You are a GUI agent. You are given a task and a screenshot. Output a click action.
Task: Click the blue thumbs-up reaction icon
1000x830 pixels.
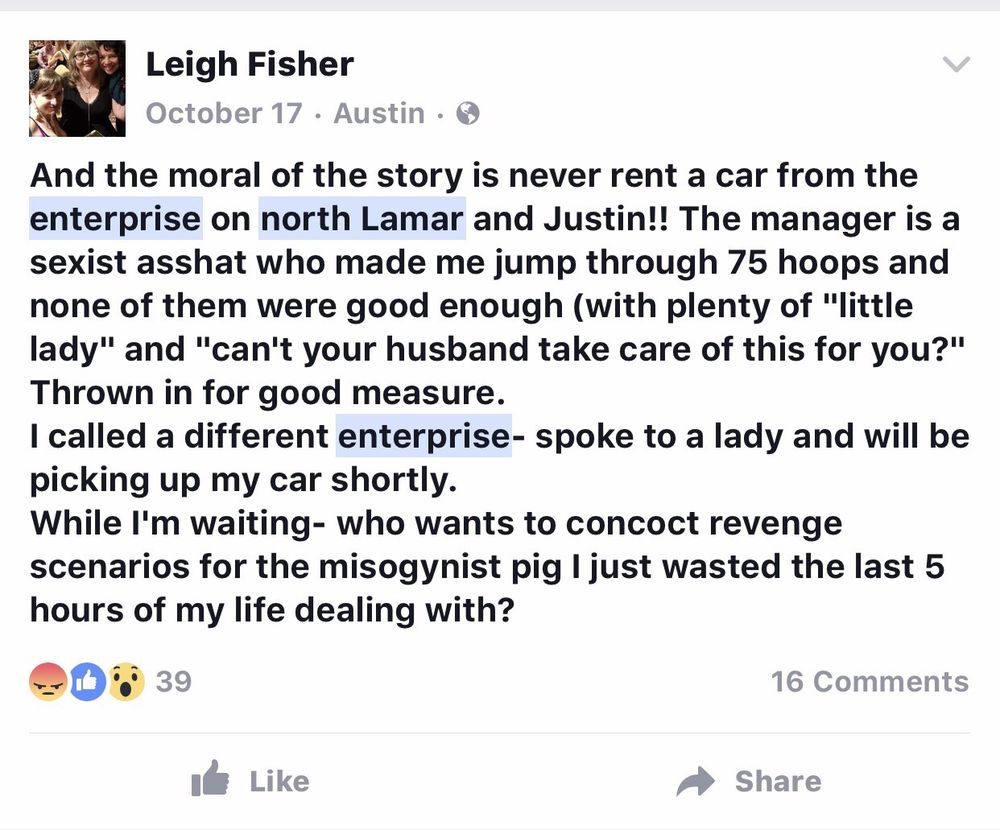pyautogui.click(x=87, y=682)
